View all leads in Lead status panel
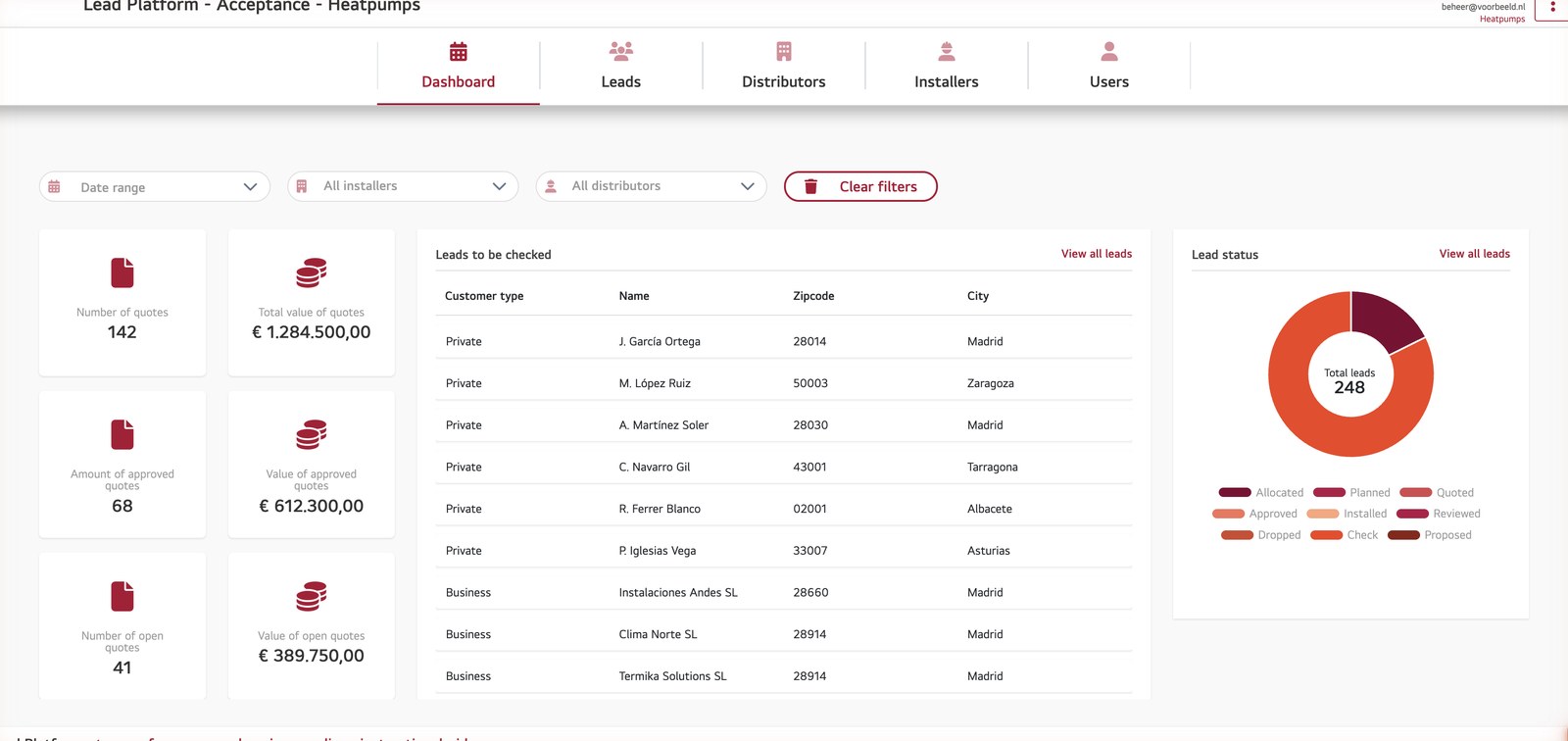This screenshot has width=1568, height=741. 1475,254
